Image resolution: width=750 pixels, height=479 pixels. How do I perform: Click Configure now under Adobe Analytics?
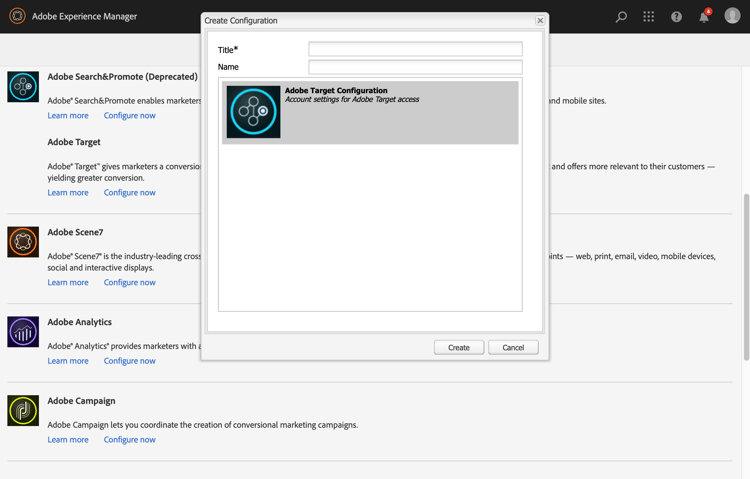pos(130,361)
